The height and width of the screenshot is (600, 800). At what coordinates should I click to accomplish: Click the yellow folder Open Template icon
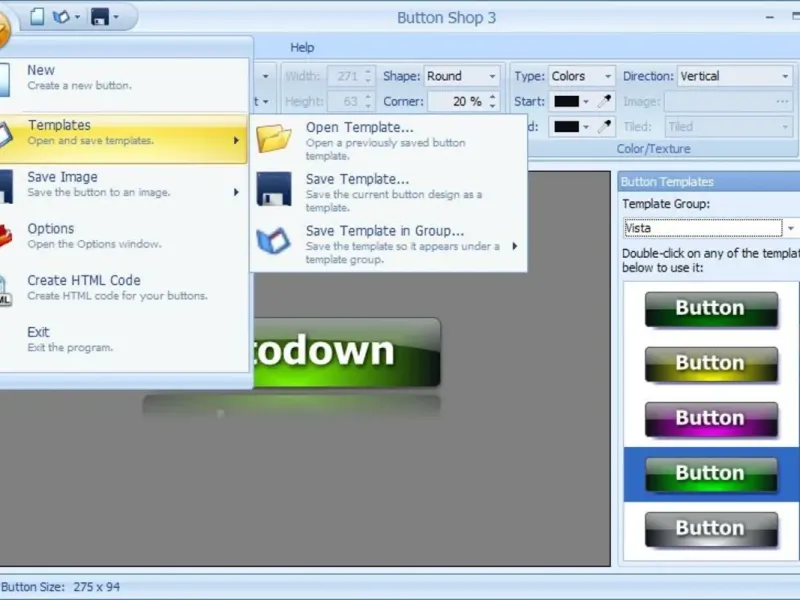click(274, 138)
